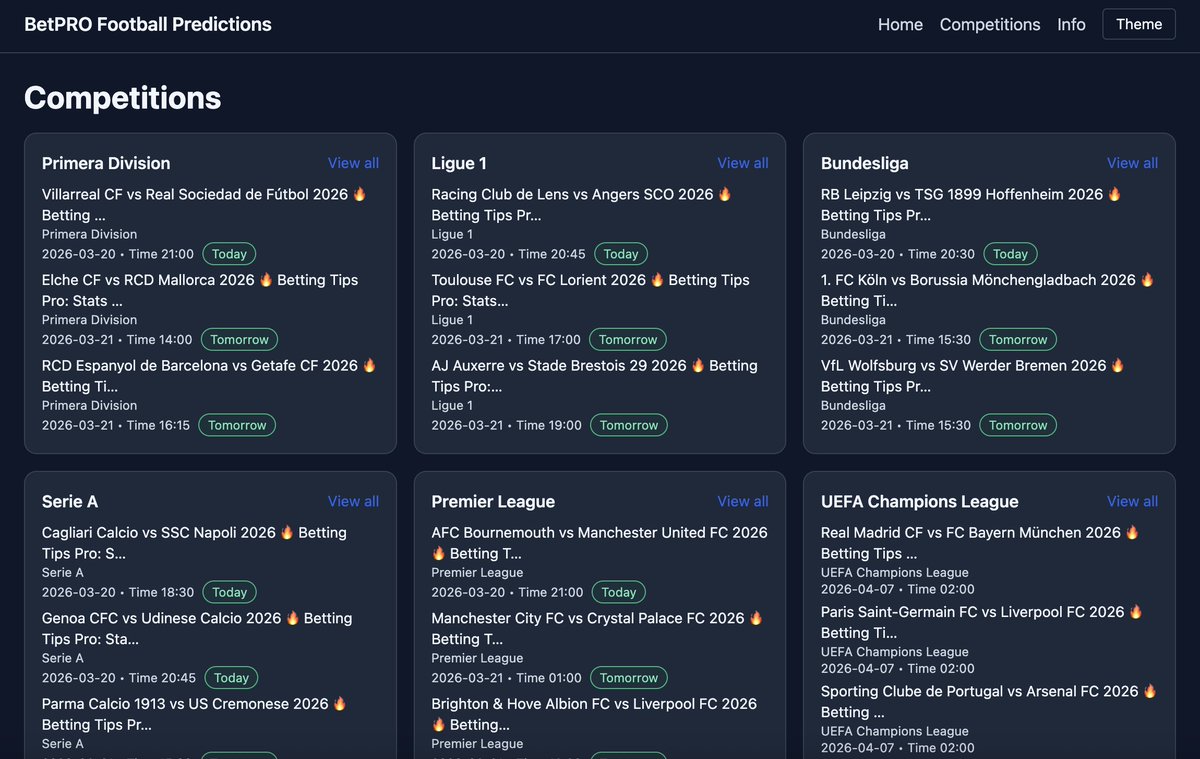Image resolution: width=1200 pixels, height=759 pixels.
Task: View all Bundesliga matches
Action: pos(1132,163)
